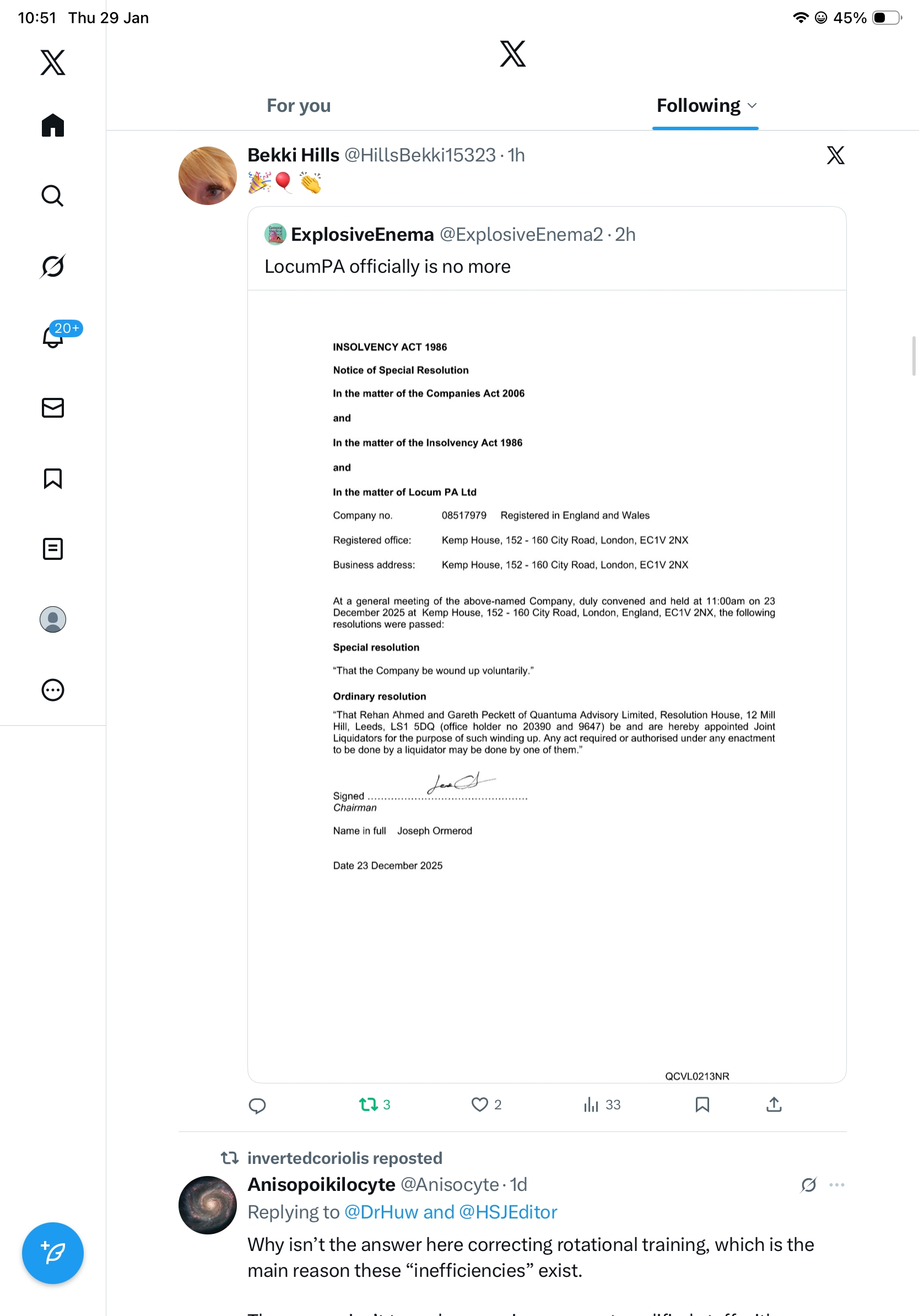
Task: Open Notifications bell with 20+ badge
Action: [x=53, y=337]
